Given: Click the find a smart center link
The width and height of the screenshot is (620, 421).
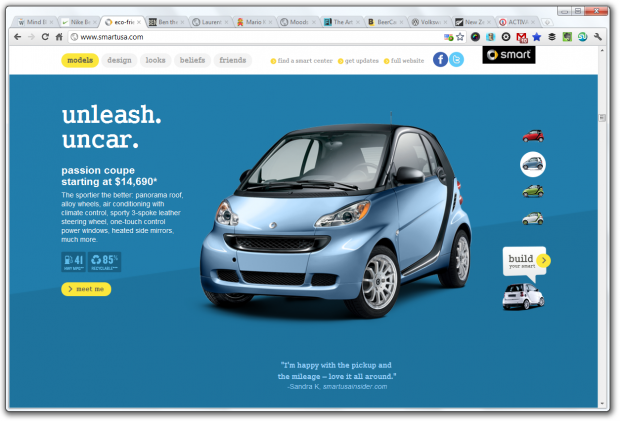Looking at the screenshot, I should coord(302,60).
